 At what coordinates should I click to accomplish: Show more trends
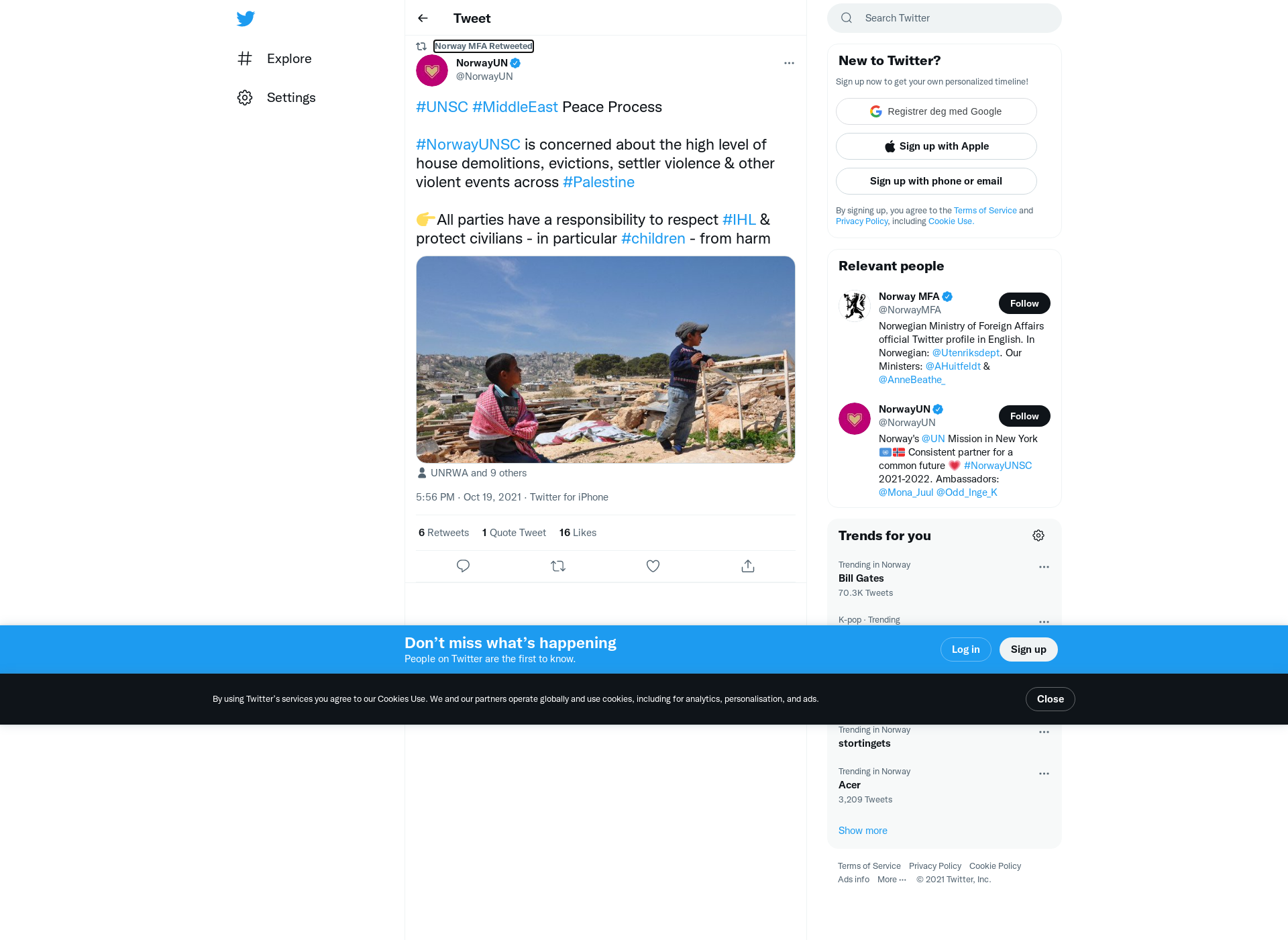[863, 831]
